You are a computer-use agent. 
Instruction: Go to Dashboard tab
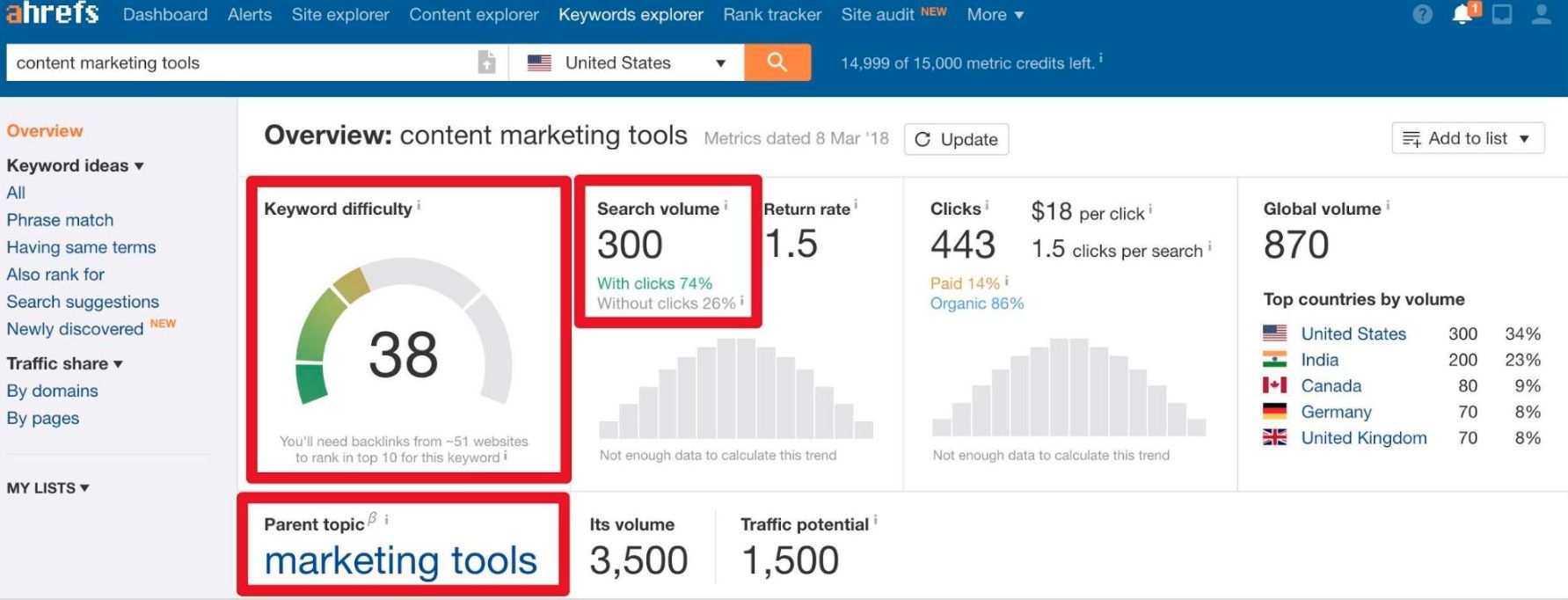165,15
